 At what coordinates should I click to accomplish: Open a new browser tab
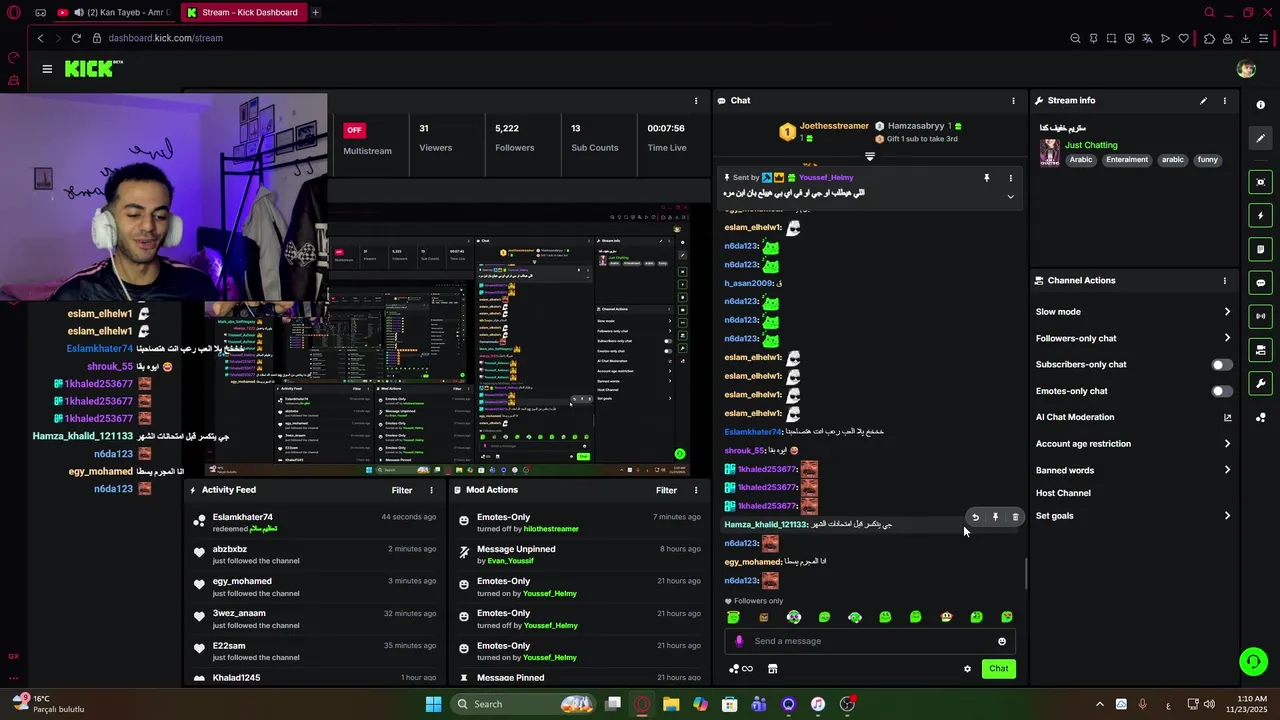pyautogui.click(x=315, y=13)
